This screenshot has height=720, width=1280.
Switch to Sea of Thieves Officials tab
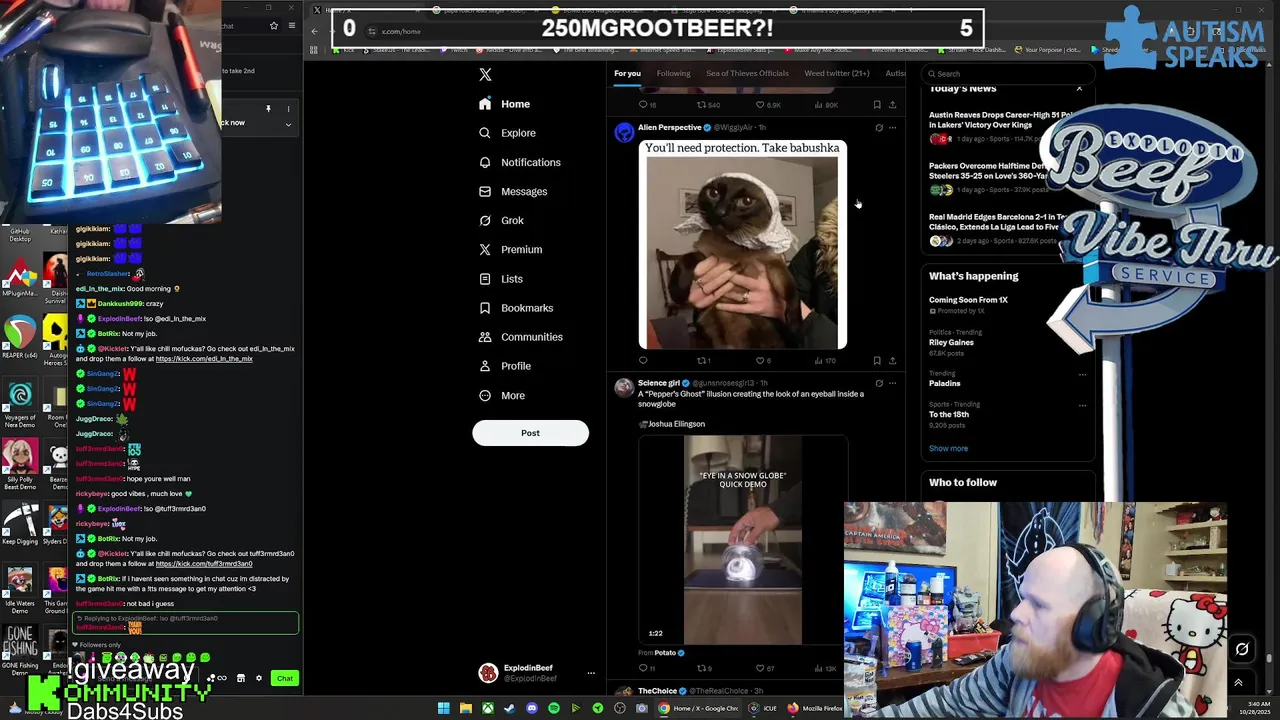747,73
